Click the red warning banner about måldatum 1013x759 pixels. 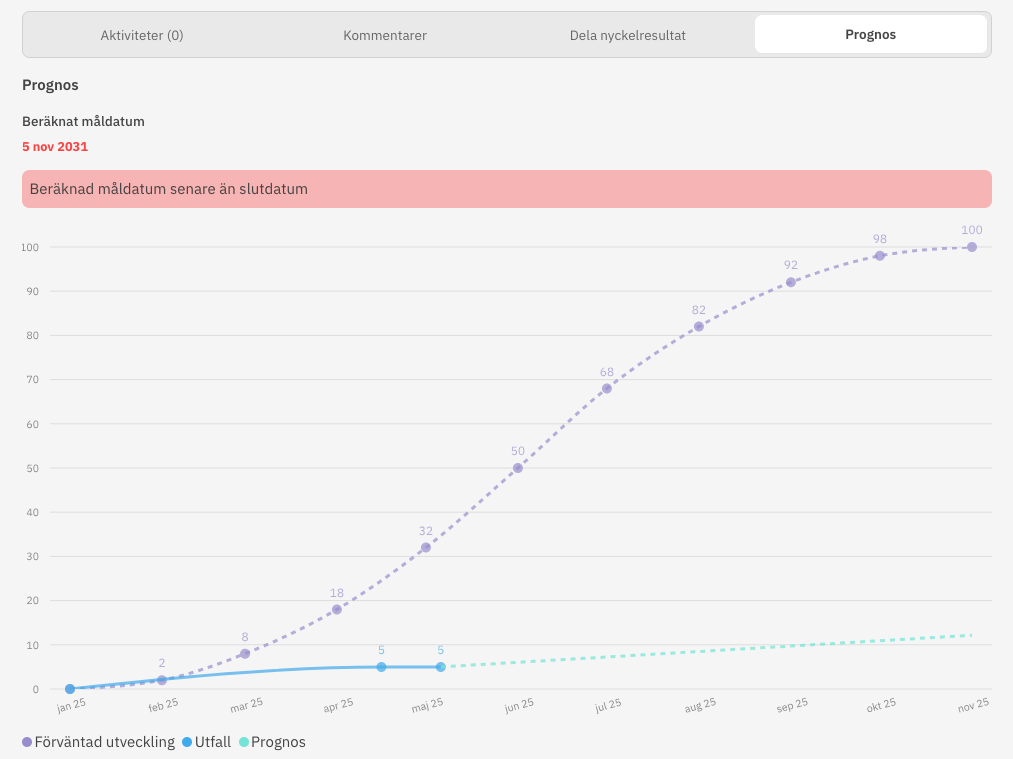click(506, 189)
